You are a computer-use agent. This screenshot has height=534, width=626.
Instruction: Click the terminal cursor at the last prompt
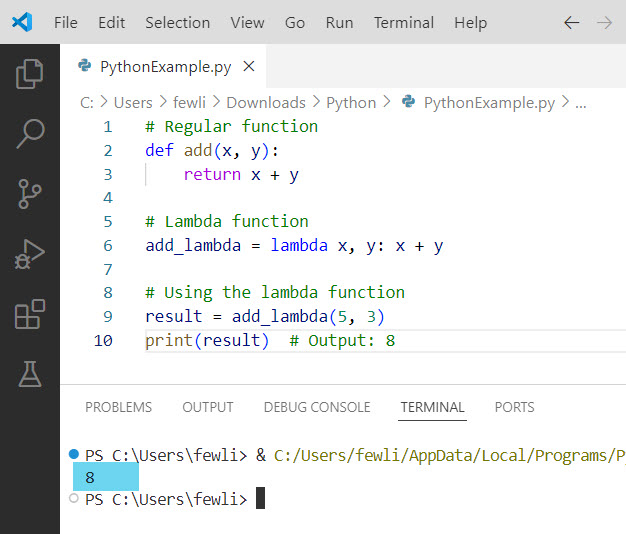[x=260, y=498]
